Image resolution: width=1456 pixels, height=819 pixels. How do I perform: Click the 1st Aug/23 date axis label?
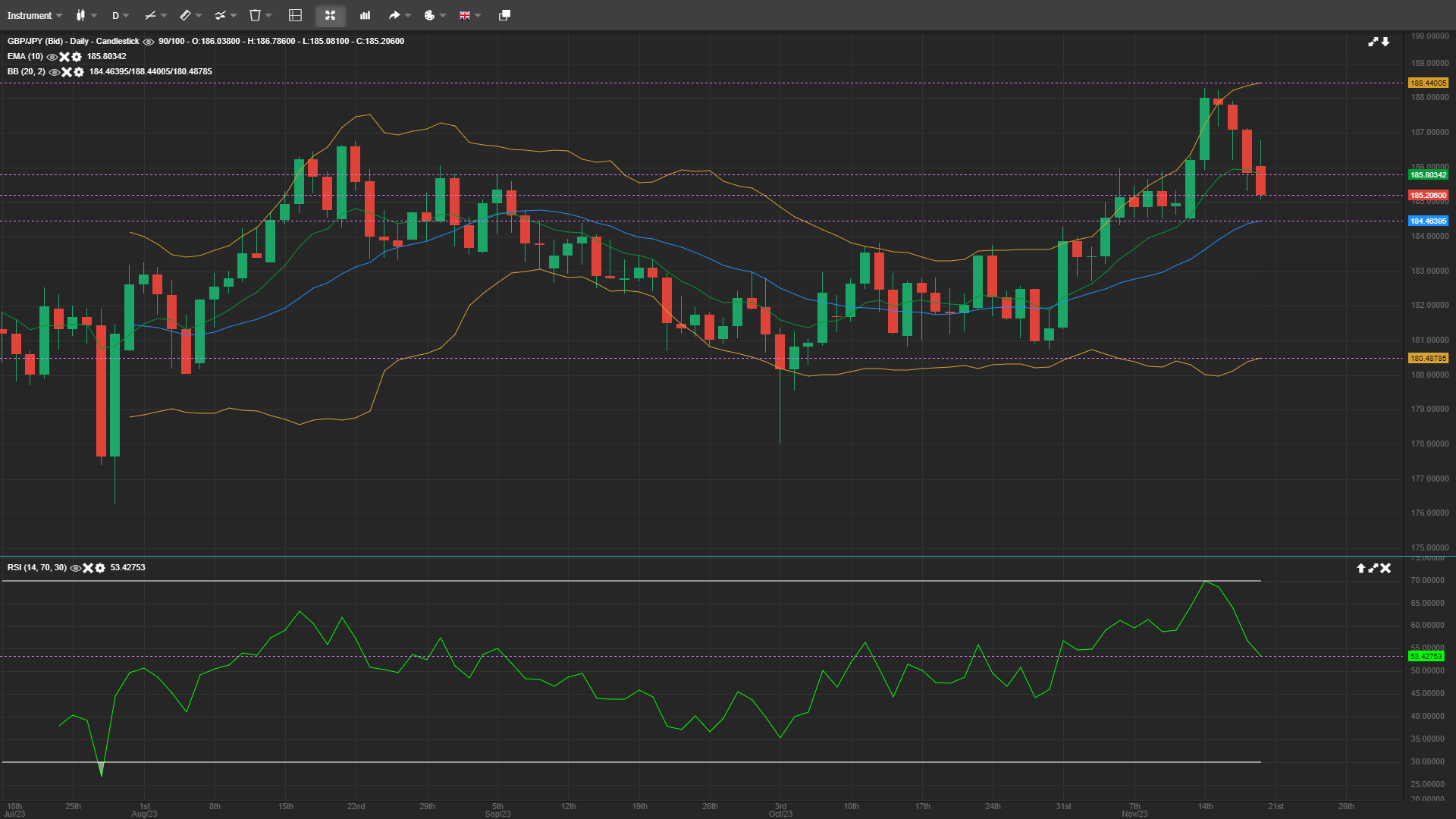coord(144,811)
